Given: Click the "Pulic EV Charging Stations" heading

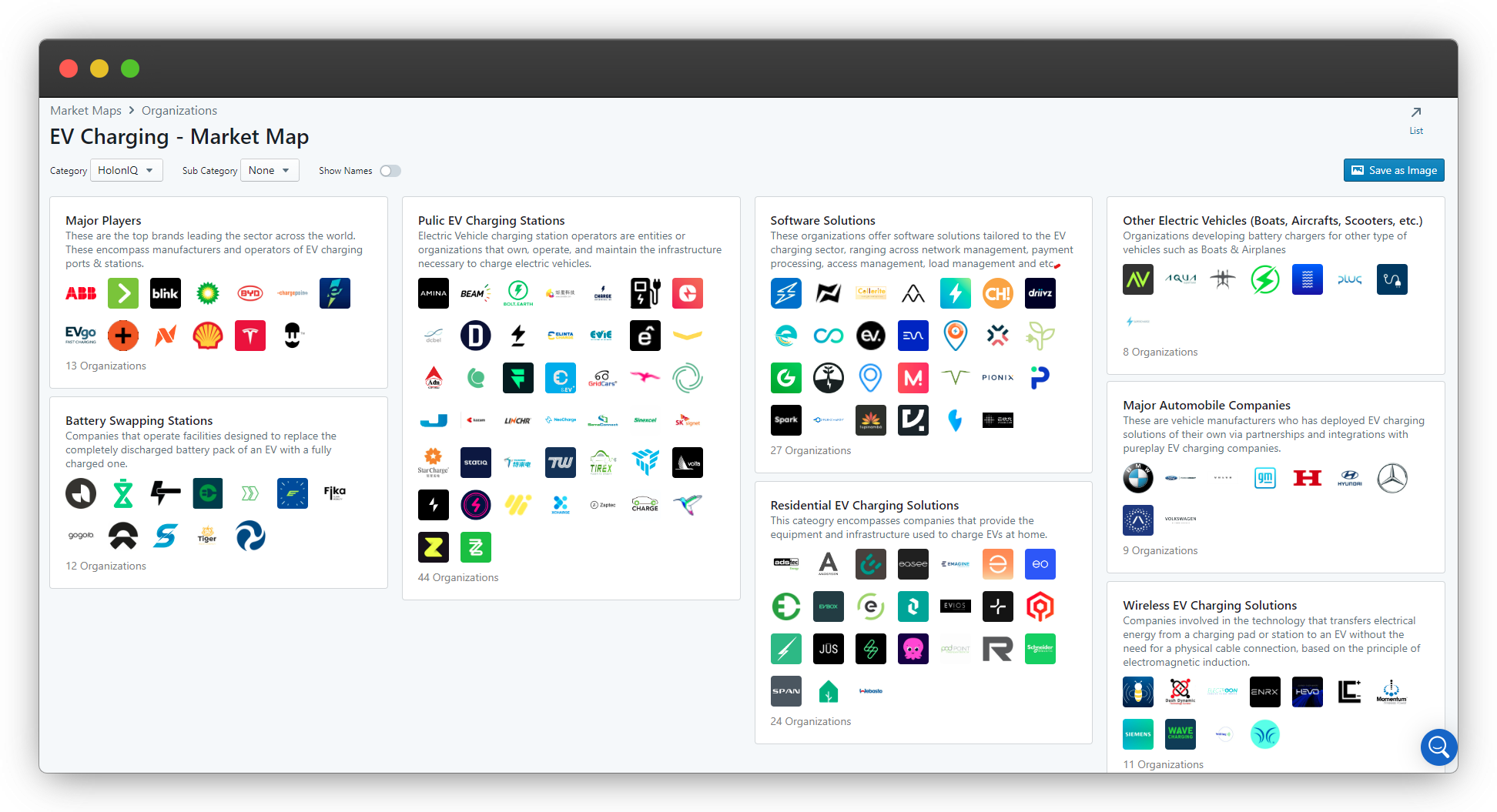Looking at the screenshot, I should [491, 221].
